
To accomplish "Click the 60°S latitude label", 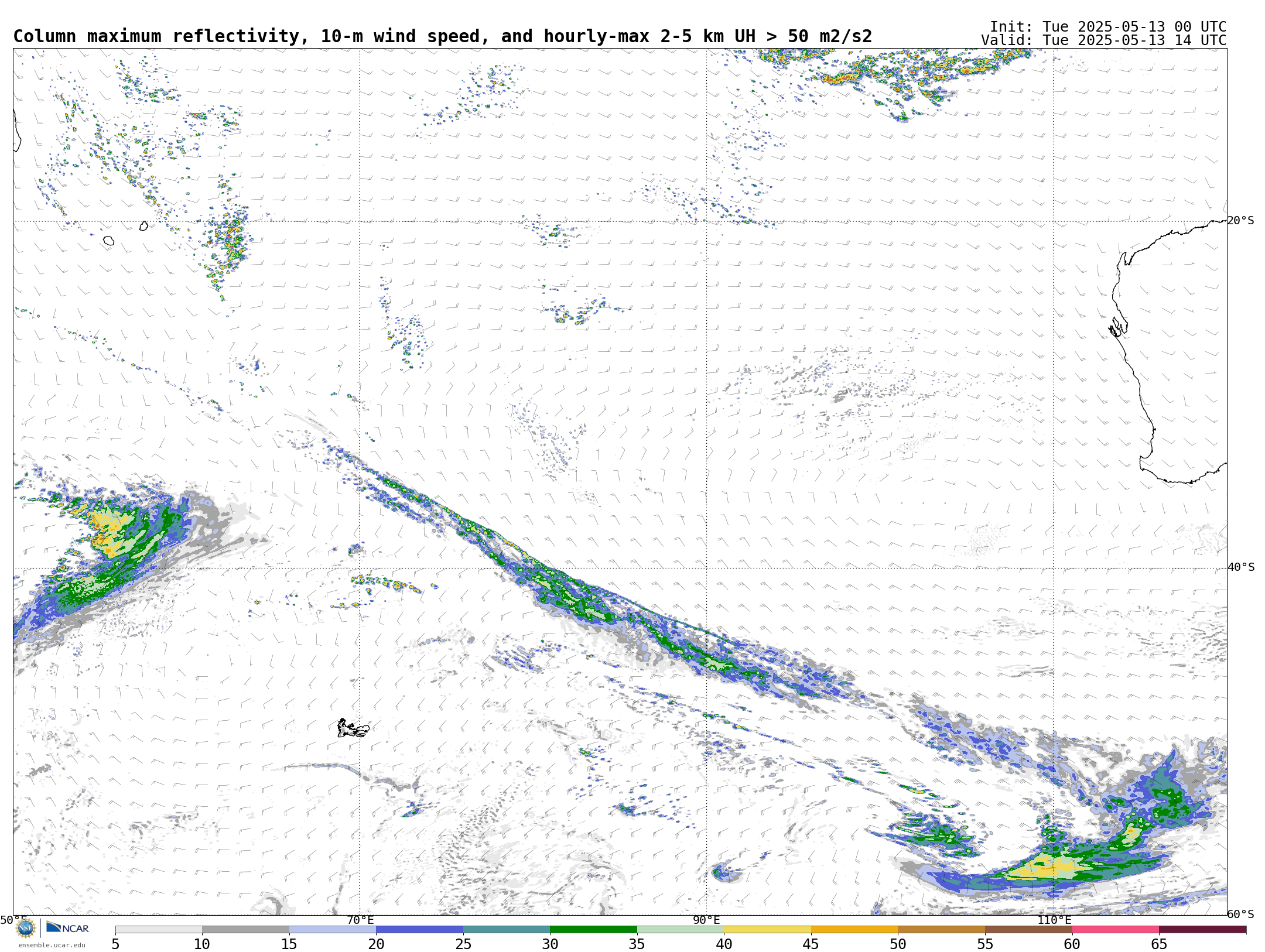I will click(x=1241, y=914).
